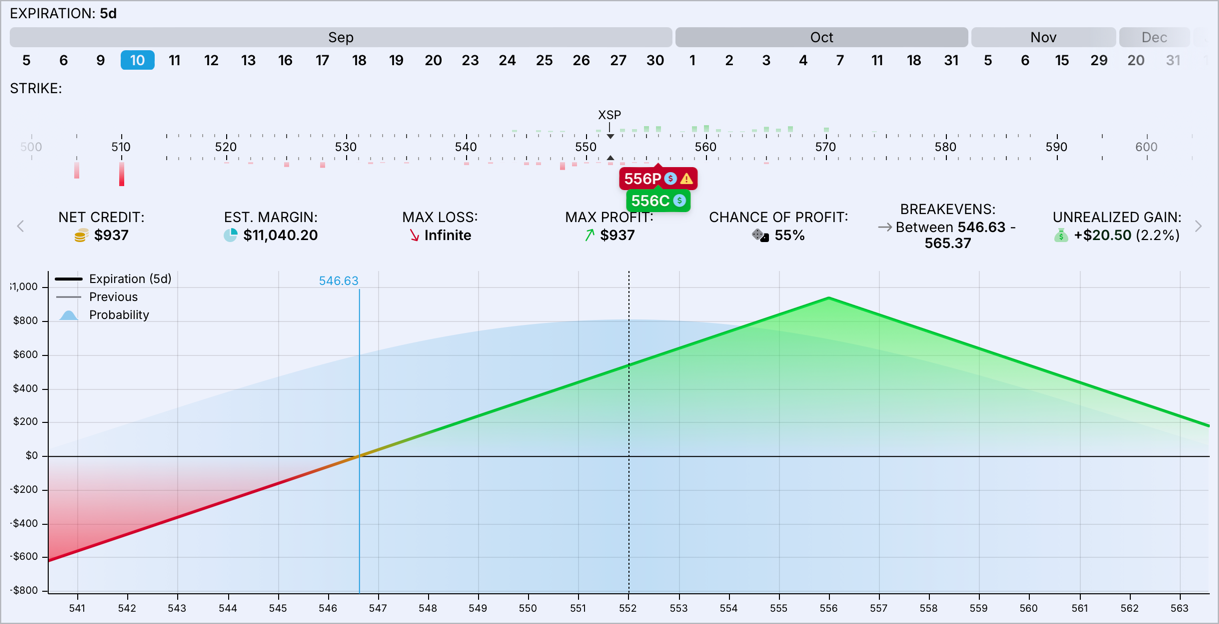Screen dimensions: 1219x624
Task: Click the dice icon near chance of profit
Action: (761, 236)
